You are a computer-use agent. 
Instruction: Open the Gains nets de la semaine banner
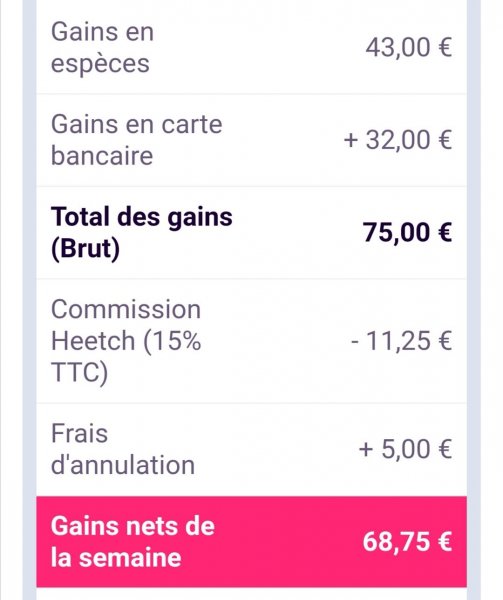coord(251,541)
